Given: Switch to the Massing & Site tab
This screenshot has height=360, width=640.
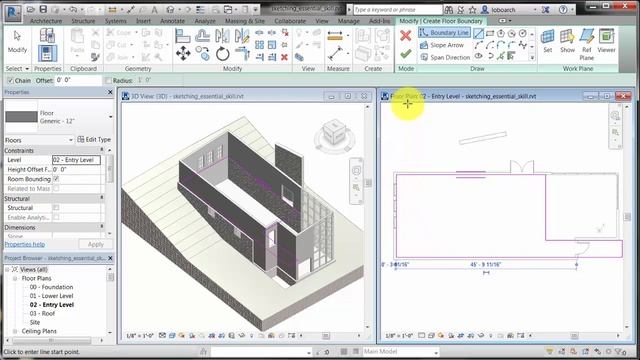Looking at the screenshot, I should [x=245, y=21].
